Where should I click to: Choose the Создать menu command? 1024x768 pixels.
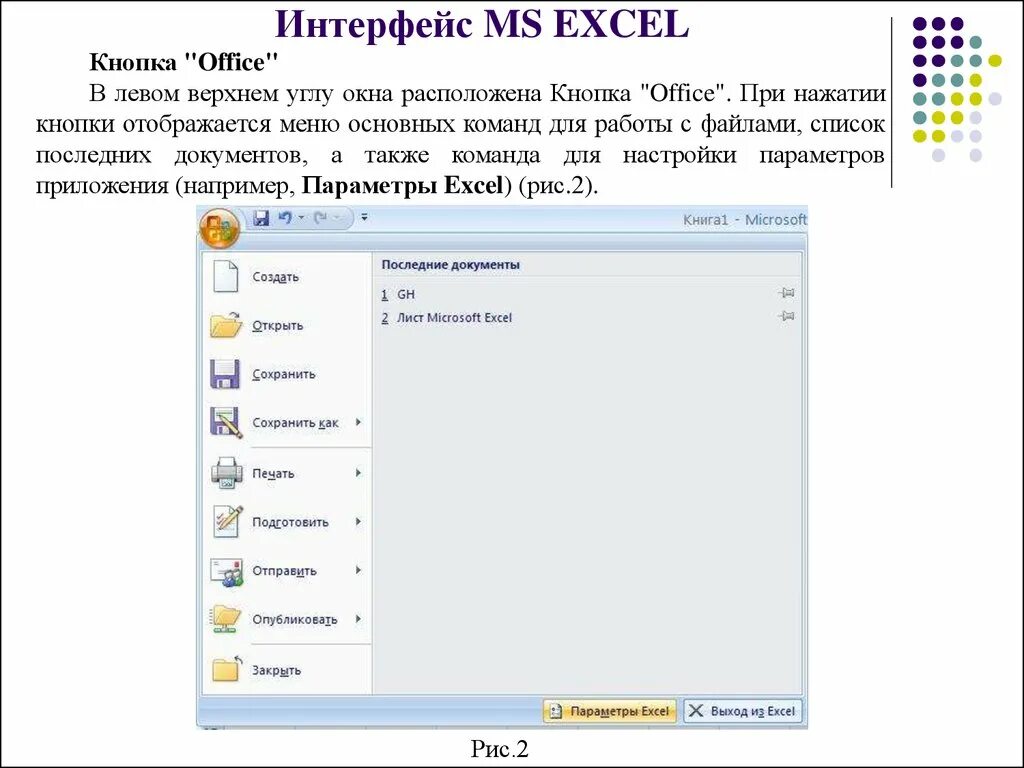coord(276,277)
